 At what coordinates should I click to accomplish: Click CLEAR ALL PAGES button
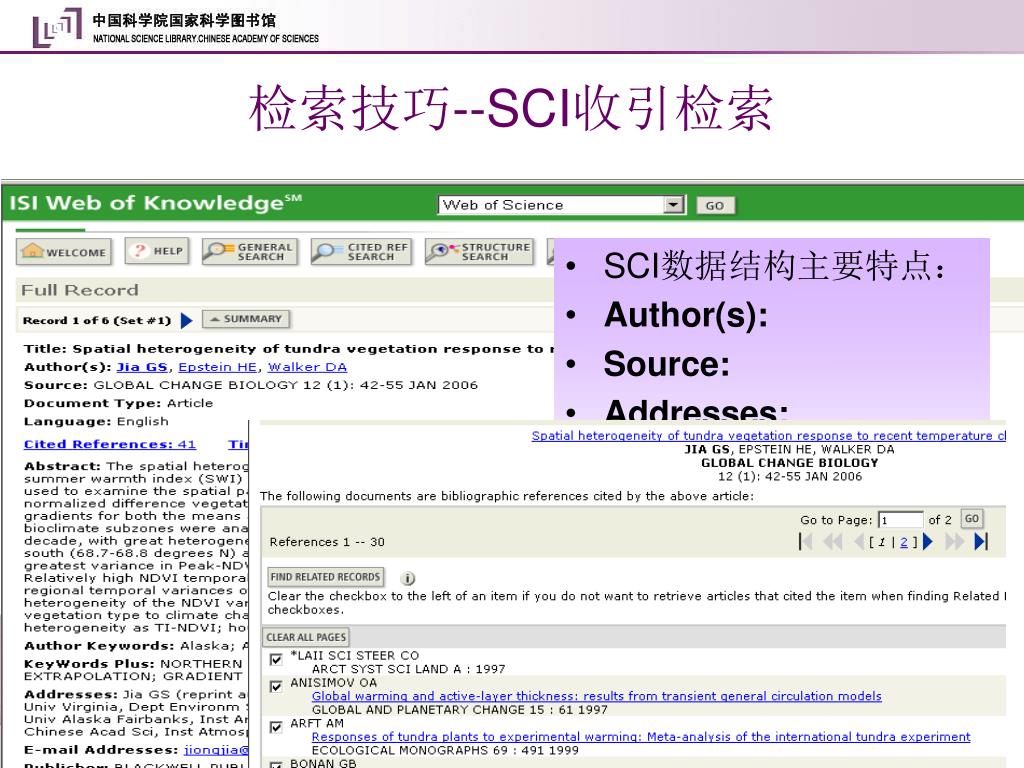click(306, 637)
